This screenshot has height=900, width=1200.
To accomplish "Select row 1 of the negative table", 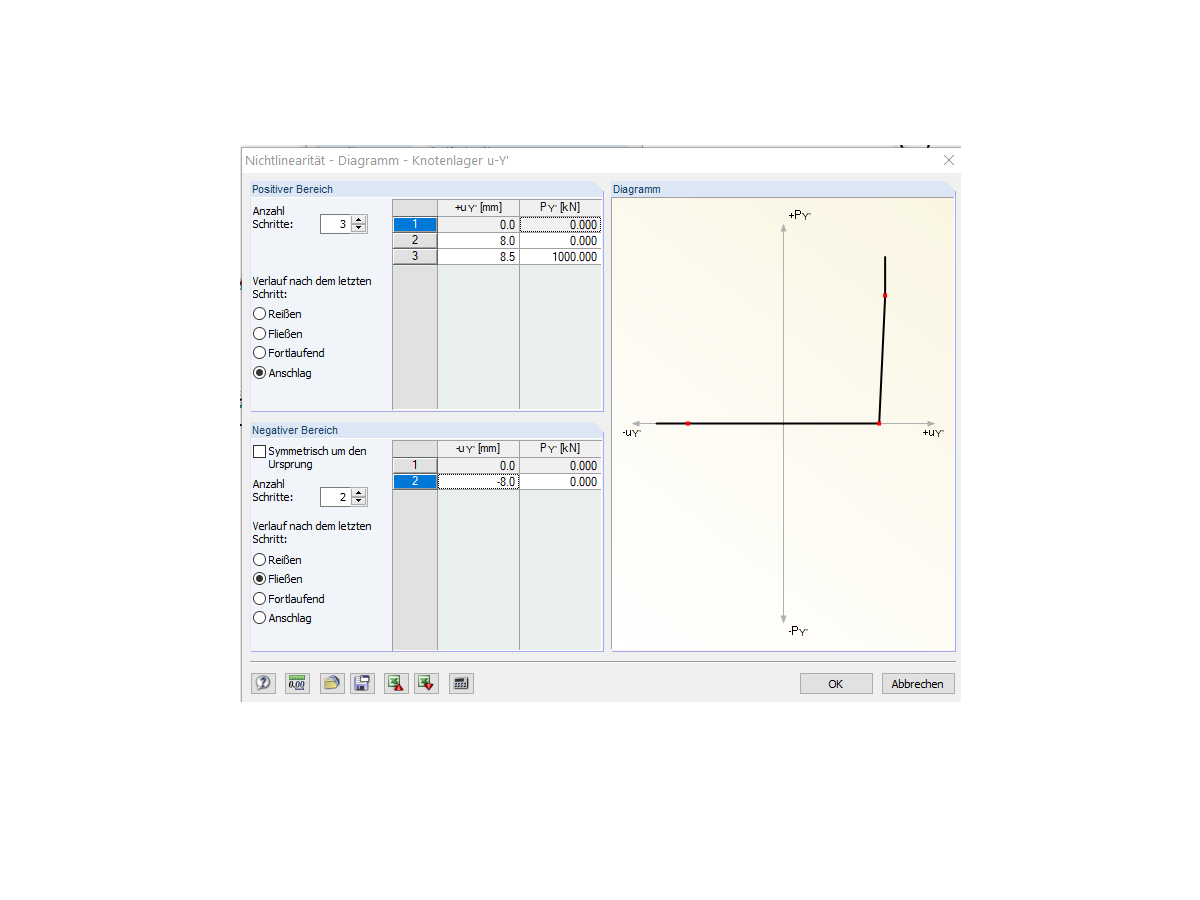I will [x=415, y=464].
